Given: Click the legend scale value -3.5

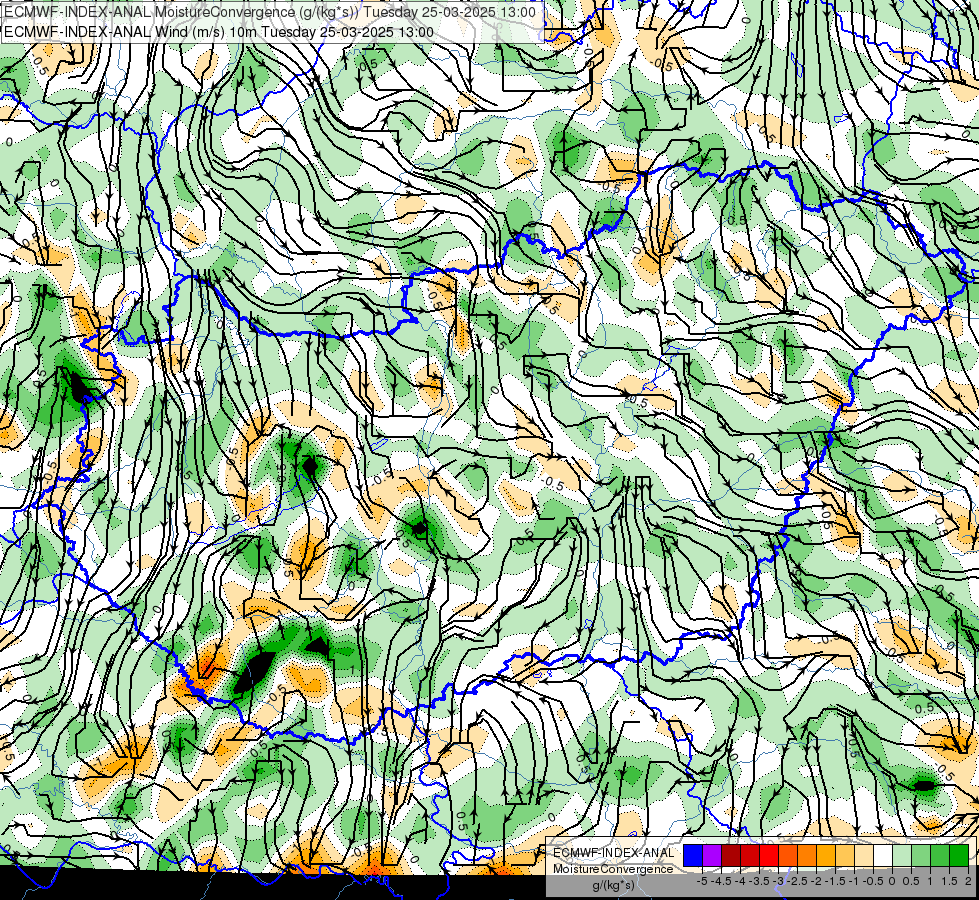Looking at the screenshot, I should point(759,881).
